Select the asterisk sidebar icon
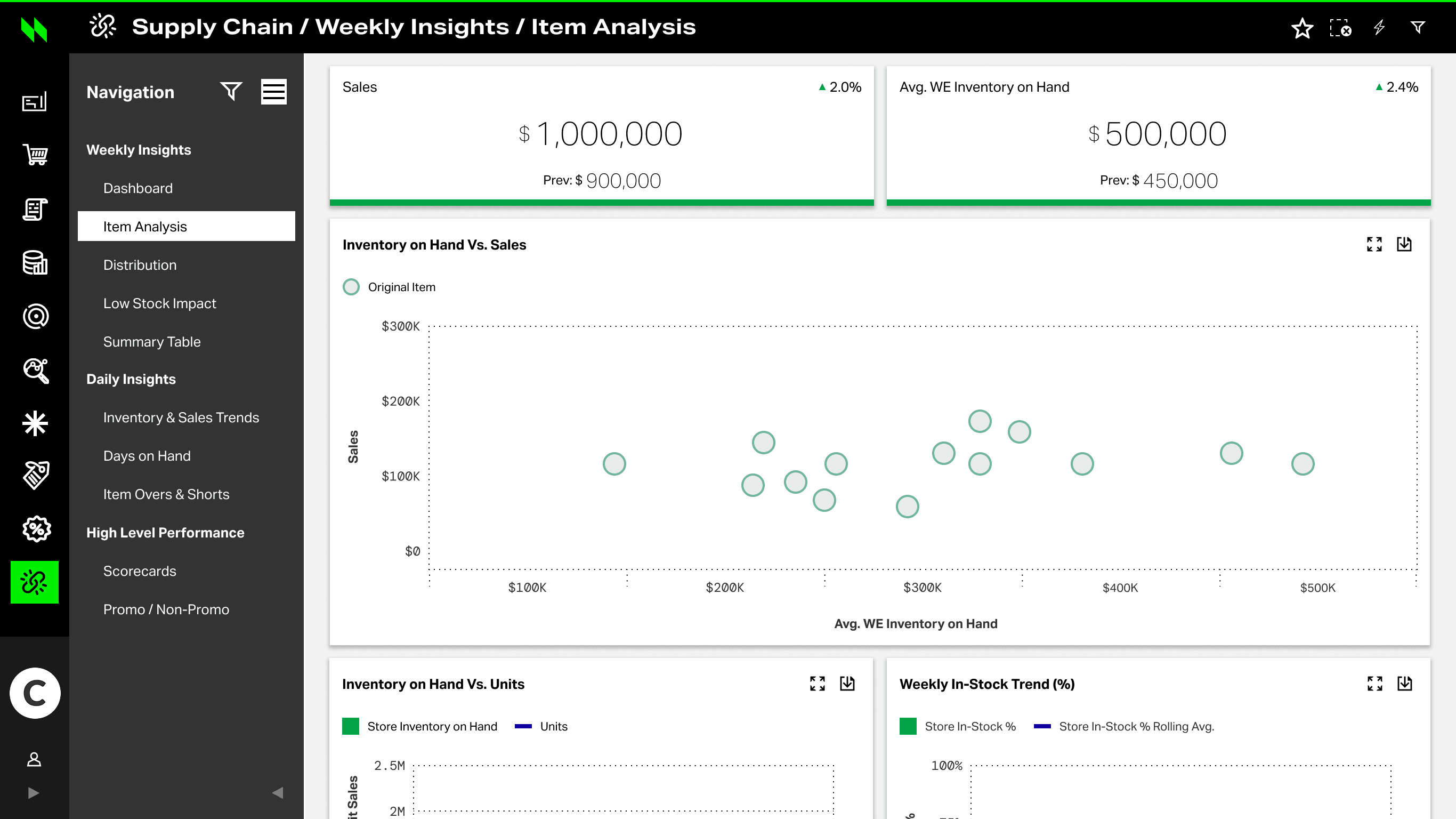This screenshot has height=819, width=1456. [x=35, y=423]
